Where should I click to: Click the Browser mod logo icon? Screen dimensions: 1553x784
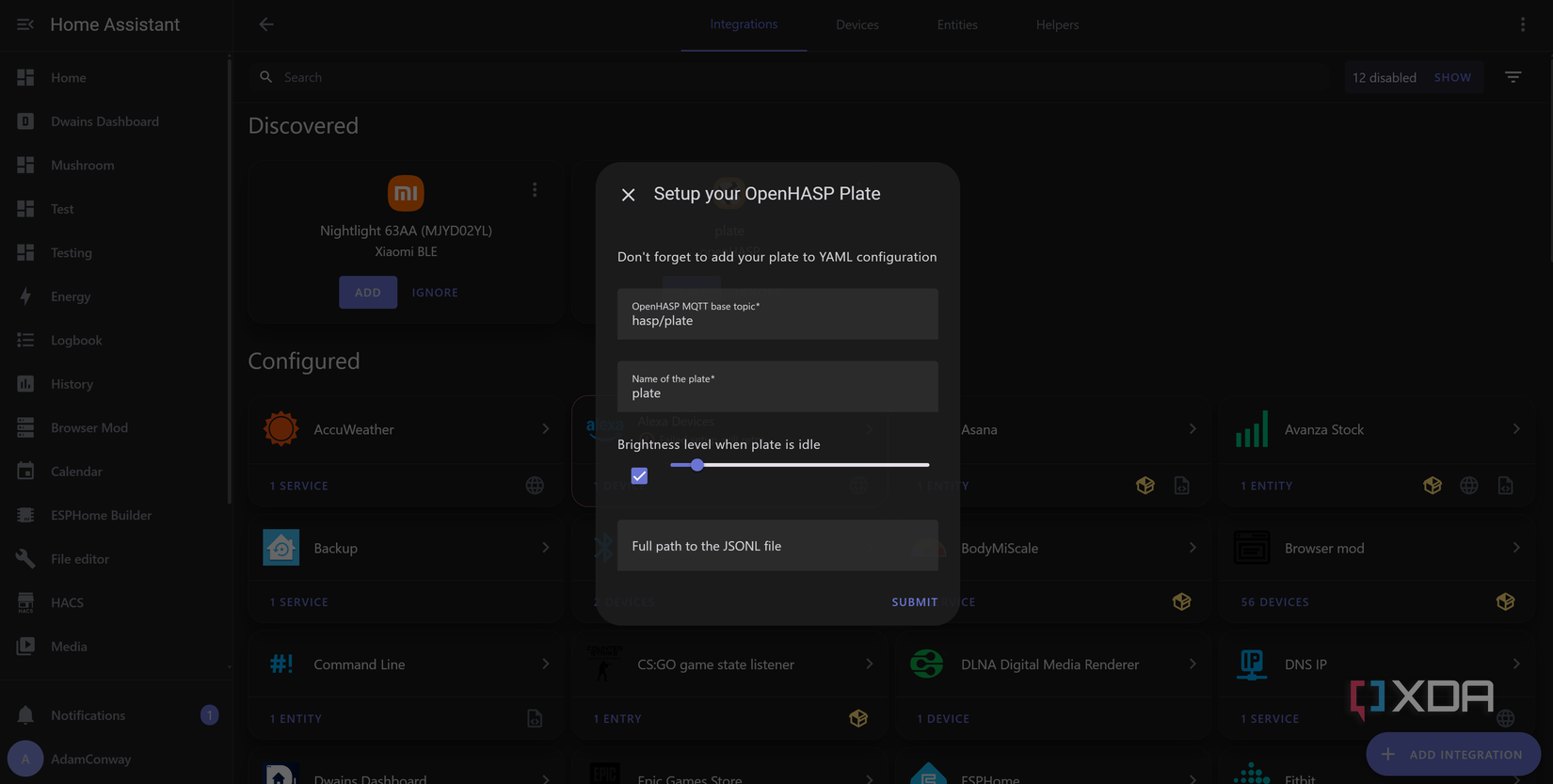click(x=1252, y=548)
